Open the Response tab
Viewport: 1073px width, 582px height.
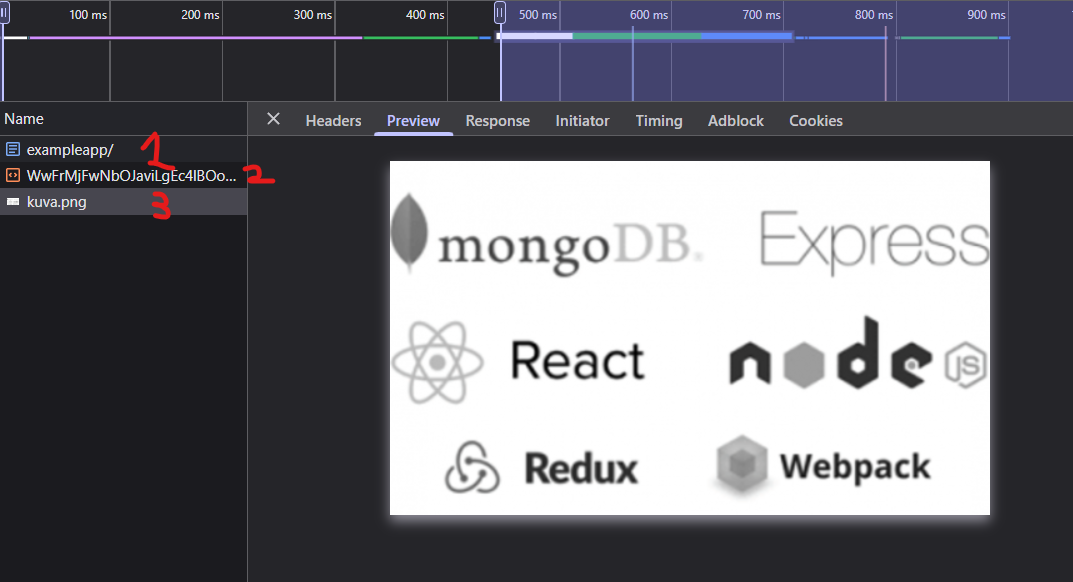coord(497,121)
